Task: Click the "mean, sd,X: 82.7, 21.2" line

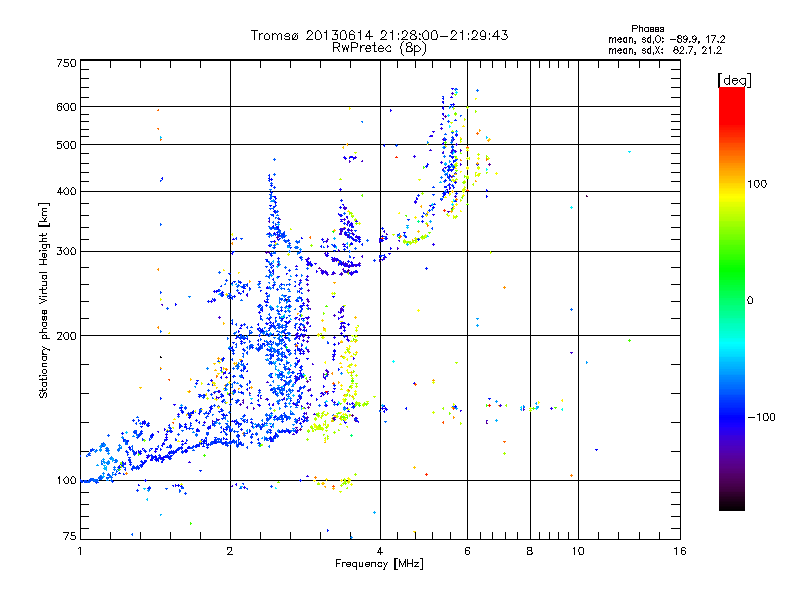Action: tap(665, 50)
